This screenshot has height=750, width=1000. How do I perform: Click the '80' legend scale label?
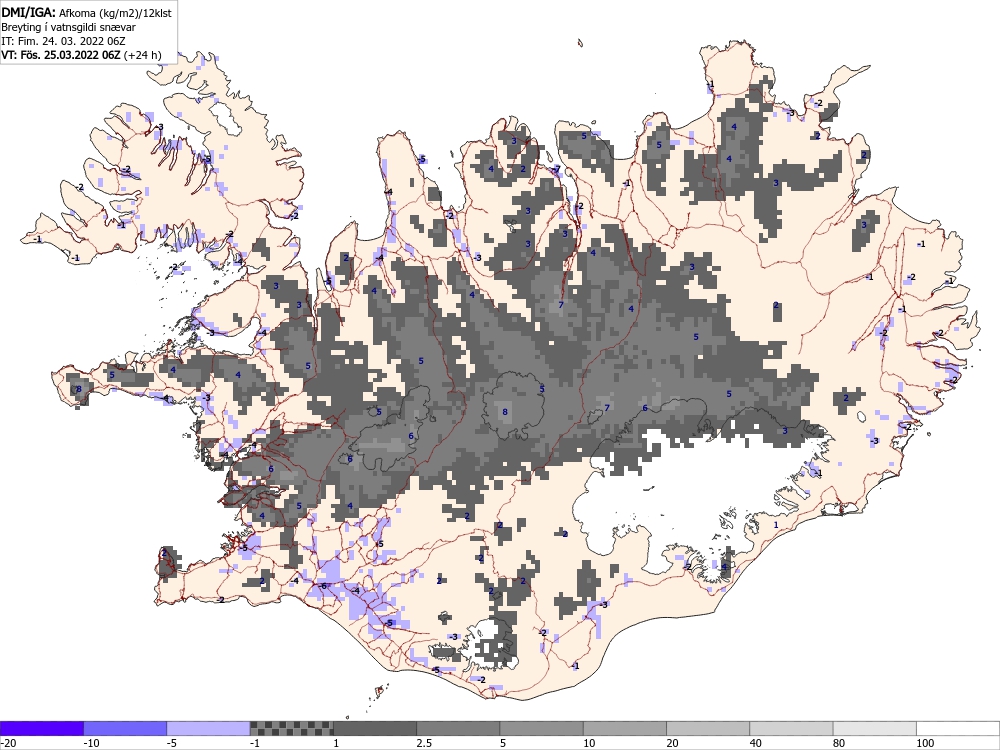[839, 743]
